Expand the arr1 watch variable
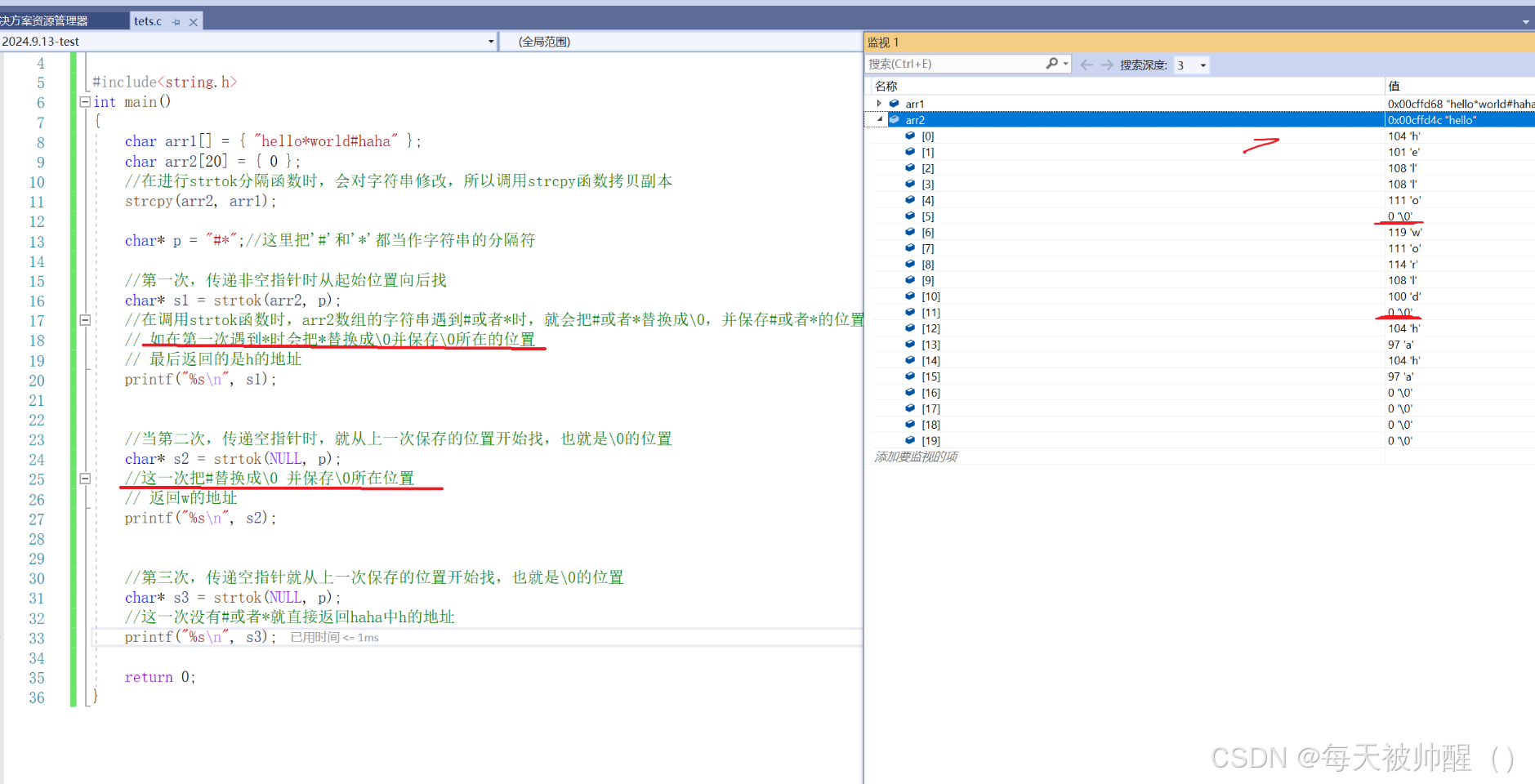 (x=879, y=104)
